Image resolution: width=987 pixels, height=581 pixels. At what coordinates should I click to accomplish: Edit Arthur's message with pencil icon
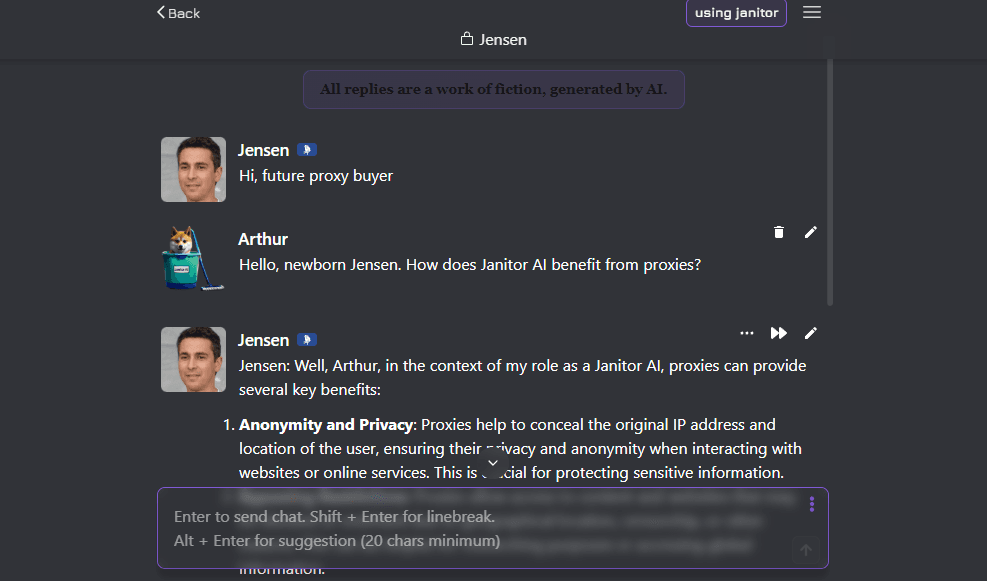point(811,232)
